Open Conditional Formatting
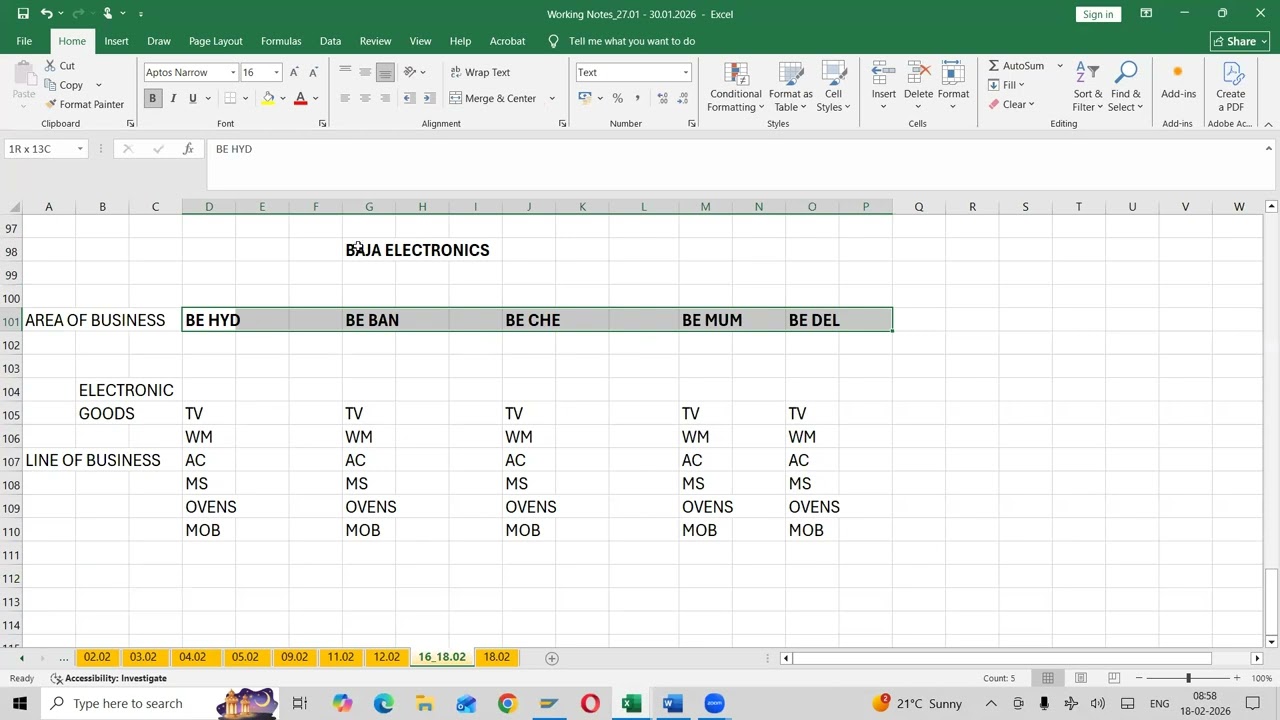The image size is (1280, 720). (x=735, y=88)
